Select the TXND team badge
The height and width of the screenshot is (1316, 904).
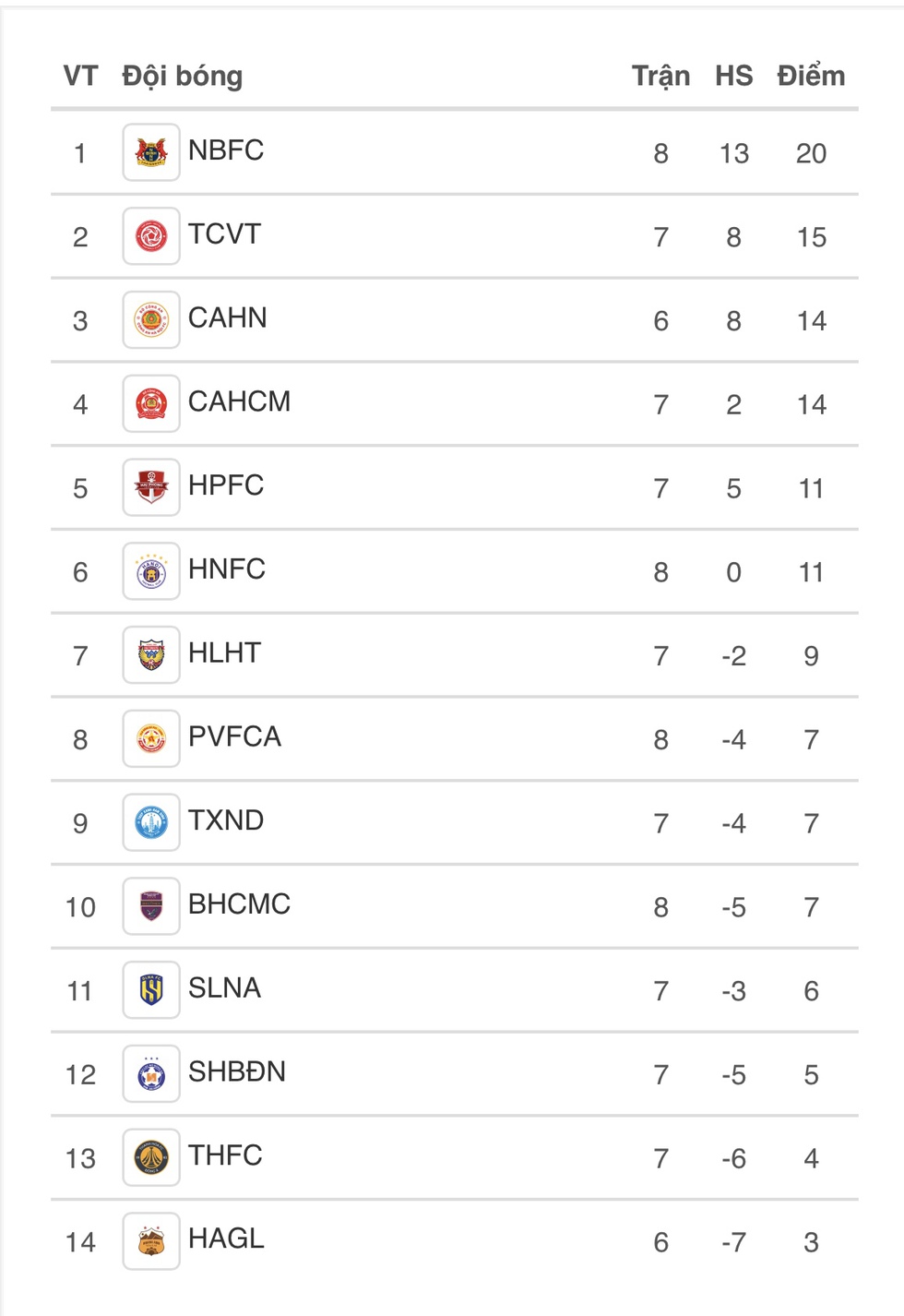pos(151,822)
